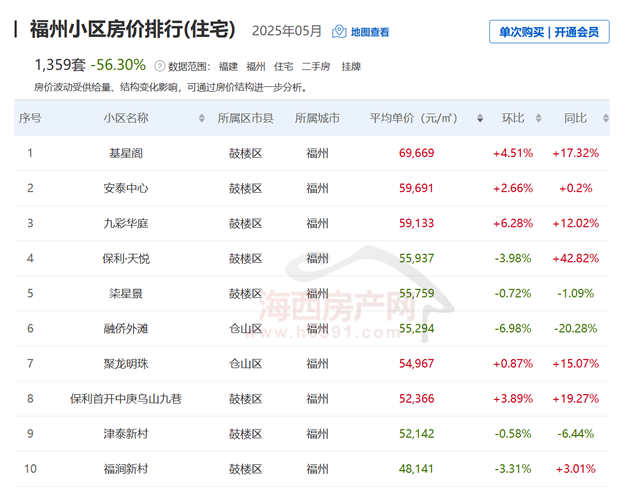Click the price 59,691

(x=416, y=189)
